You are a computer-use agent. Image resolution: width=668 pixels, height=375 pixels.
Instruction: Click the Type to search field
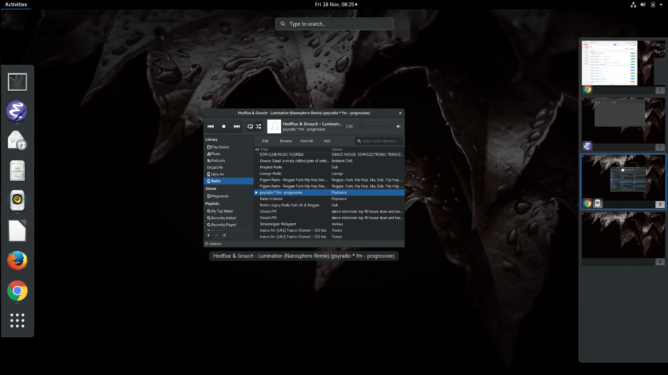(334, 24)
